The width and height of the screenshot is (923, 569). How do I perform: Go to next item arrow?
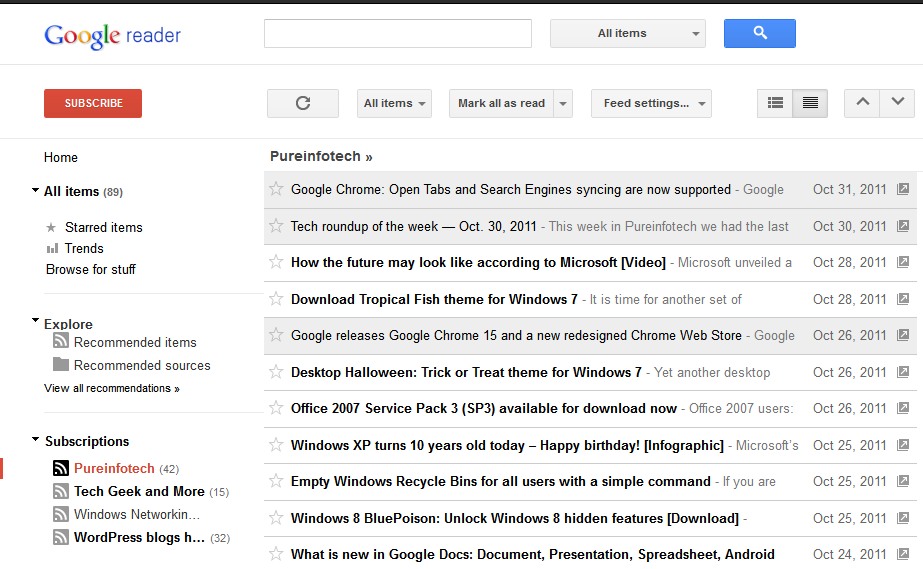897,103
